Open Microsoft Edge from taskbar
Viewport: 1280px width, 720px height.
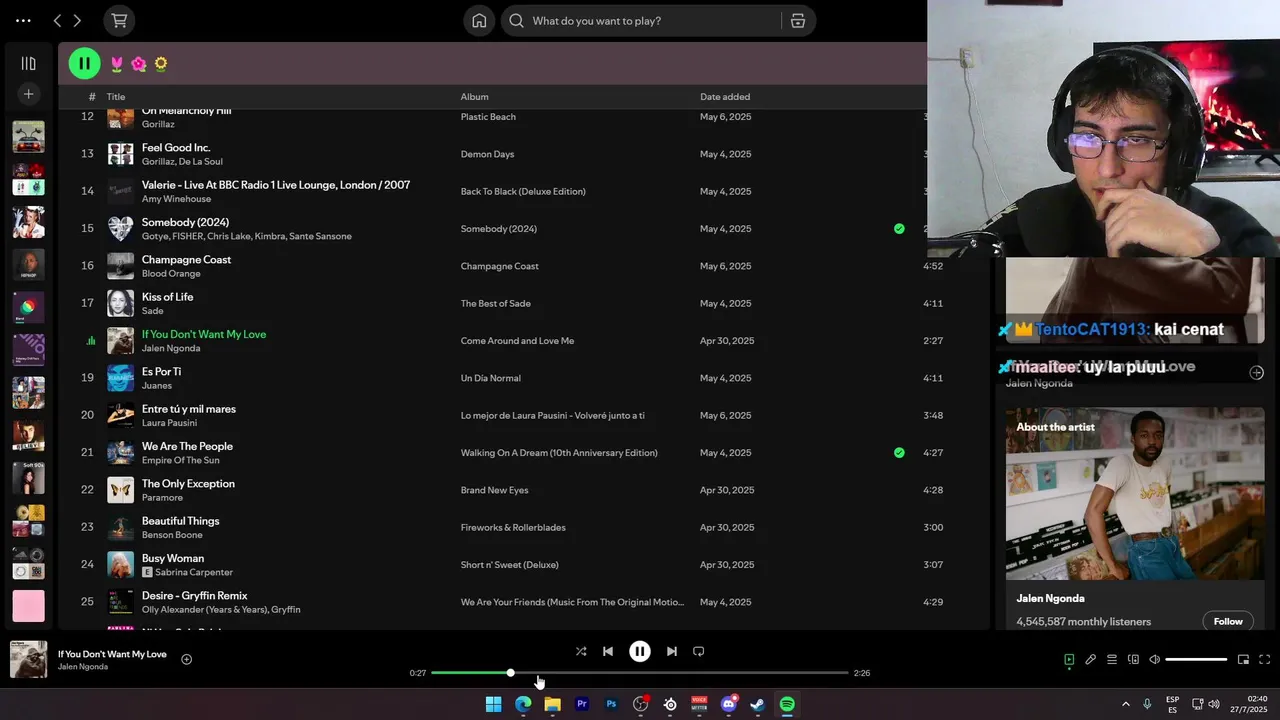click(523, 704)
